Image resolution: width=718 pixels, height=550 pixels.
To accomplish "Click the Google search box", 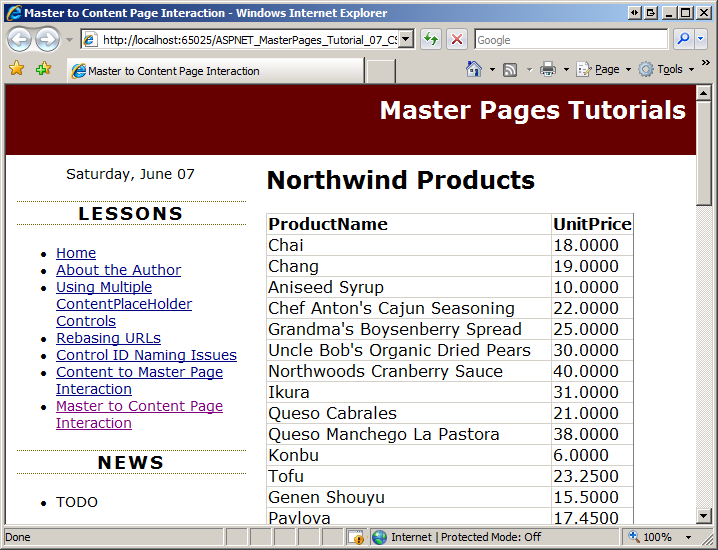I will (571, 40).
